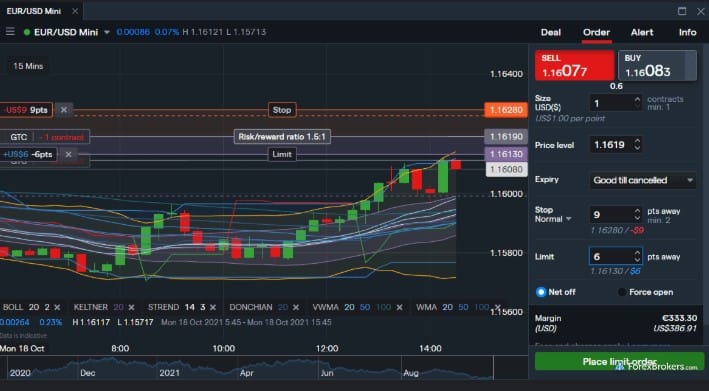Remove the BOLL indicator
The width and height of the screenshot is (709, 391).
[x=57, y=307]
